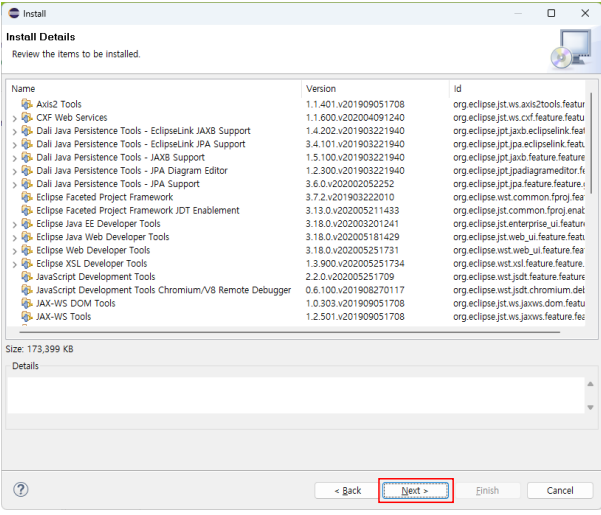This screenshot has height=515, width=601.
Task: Click version 0.6.100.v201908270117
Action: pos(355,290)
